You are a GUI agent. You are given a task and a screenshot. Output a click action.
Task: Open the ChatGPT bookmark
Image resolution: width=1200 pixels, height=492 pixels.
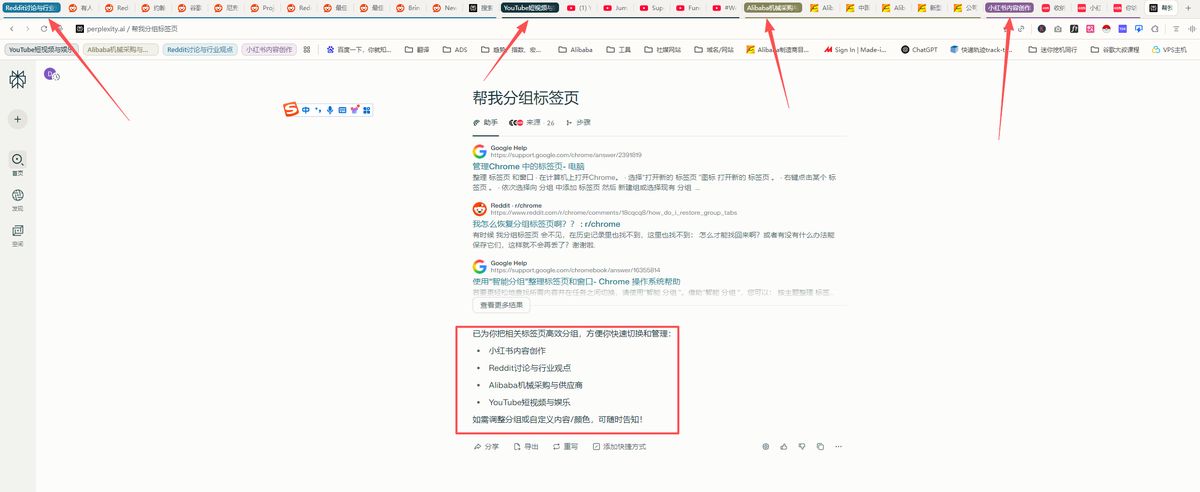click(x=919, y=49)
